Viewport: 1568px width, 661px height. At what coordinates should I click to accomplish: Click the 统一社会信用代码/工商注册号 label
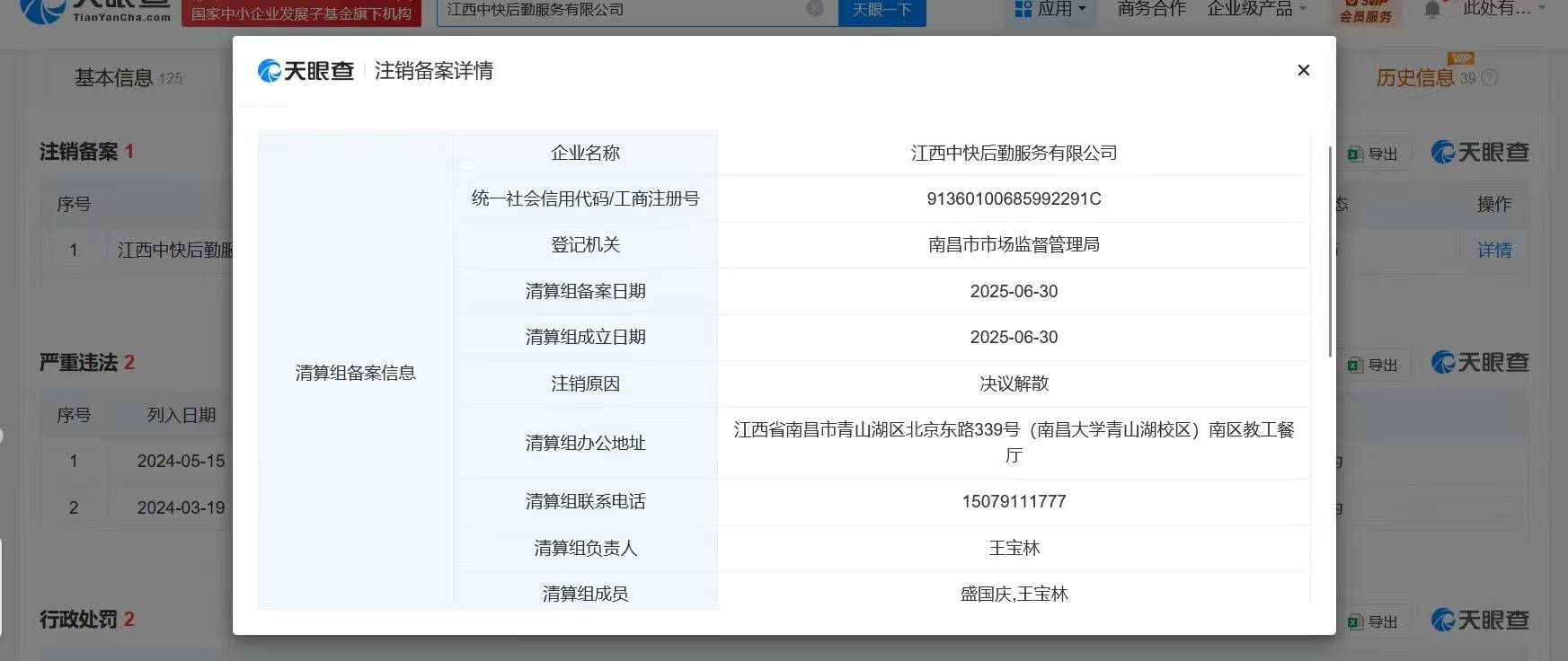[586, 198]
